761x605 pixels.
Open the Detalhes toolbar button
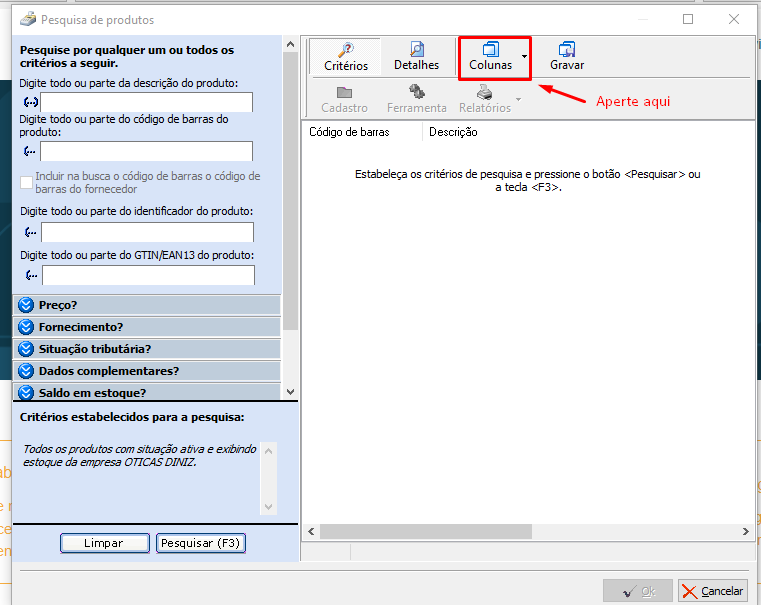point(416,57)
